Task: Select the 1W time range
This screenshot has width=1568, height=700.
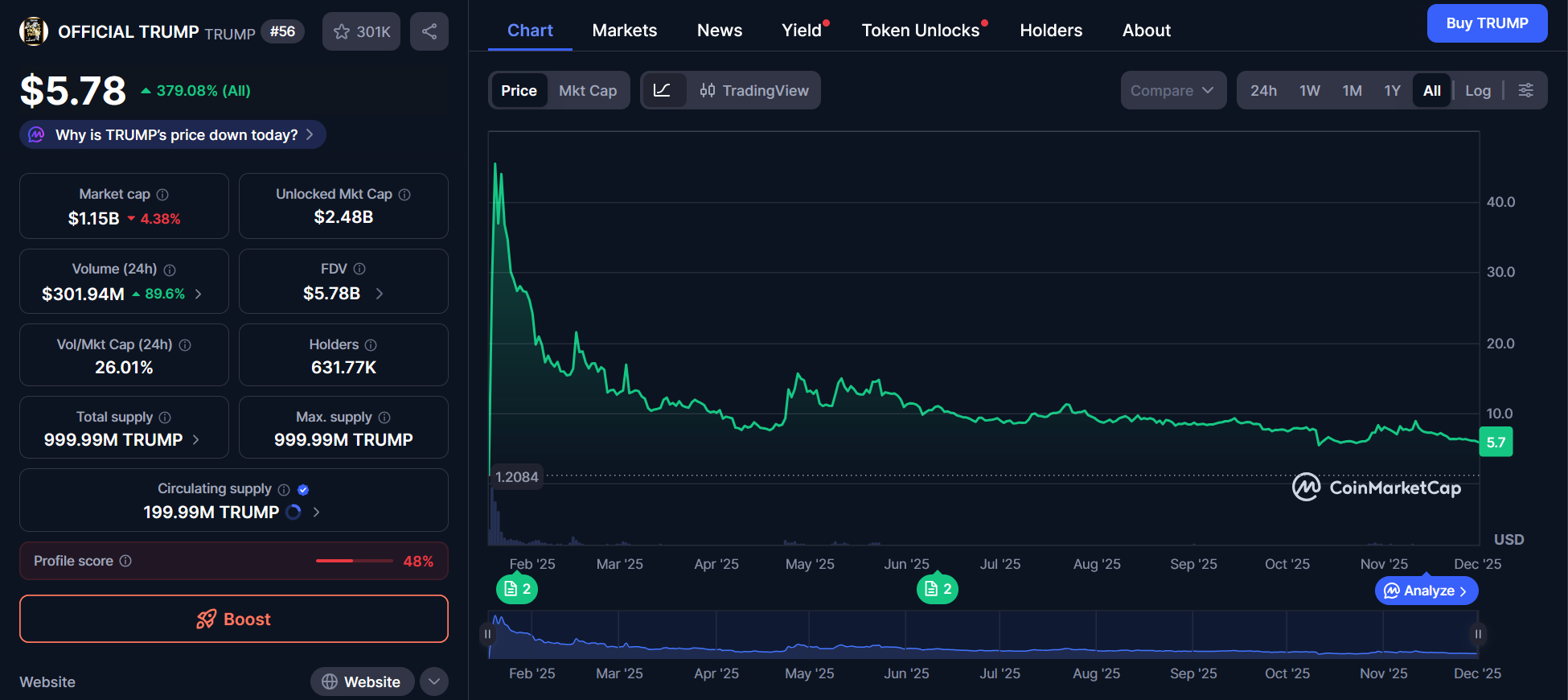Action: (x=1310, y=90)
